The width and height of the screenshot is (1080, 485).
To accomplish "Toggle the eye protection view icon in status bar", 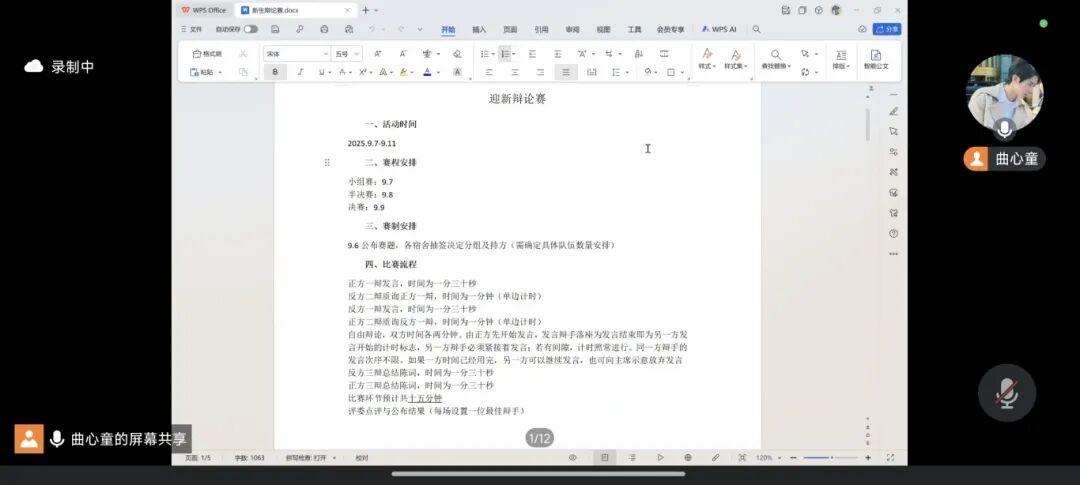I will coord(573,457).
